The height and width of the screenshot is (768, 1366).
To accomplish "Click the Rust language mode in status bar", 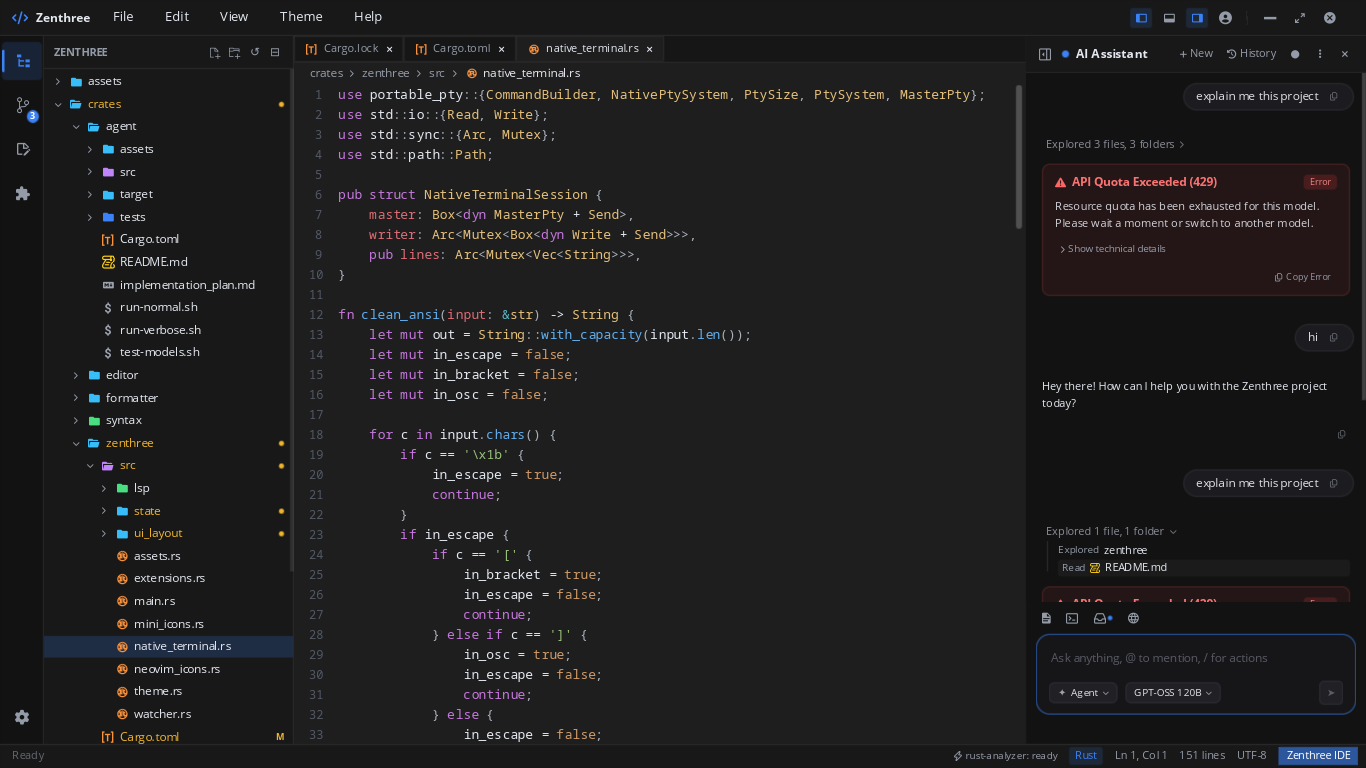I will coord(1085,756).
